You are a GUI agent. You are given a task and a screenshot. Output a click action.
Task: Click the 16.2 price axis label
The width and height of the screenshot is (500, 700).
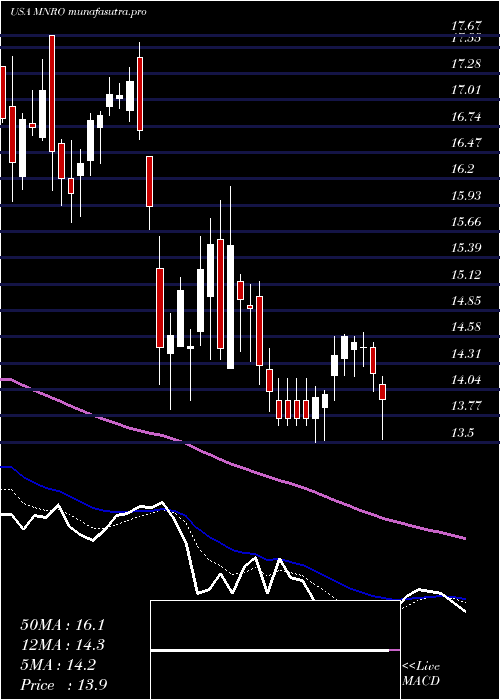pos(462,170)
